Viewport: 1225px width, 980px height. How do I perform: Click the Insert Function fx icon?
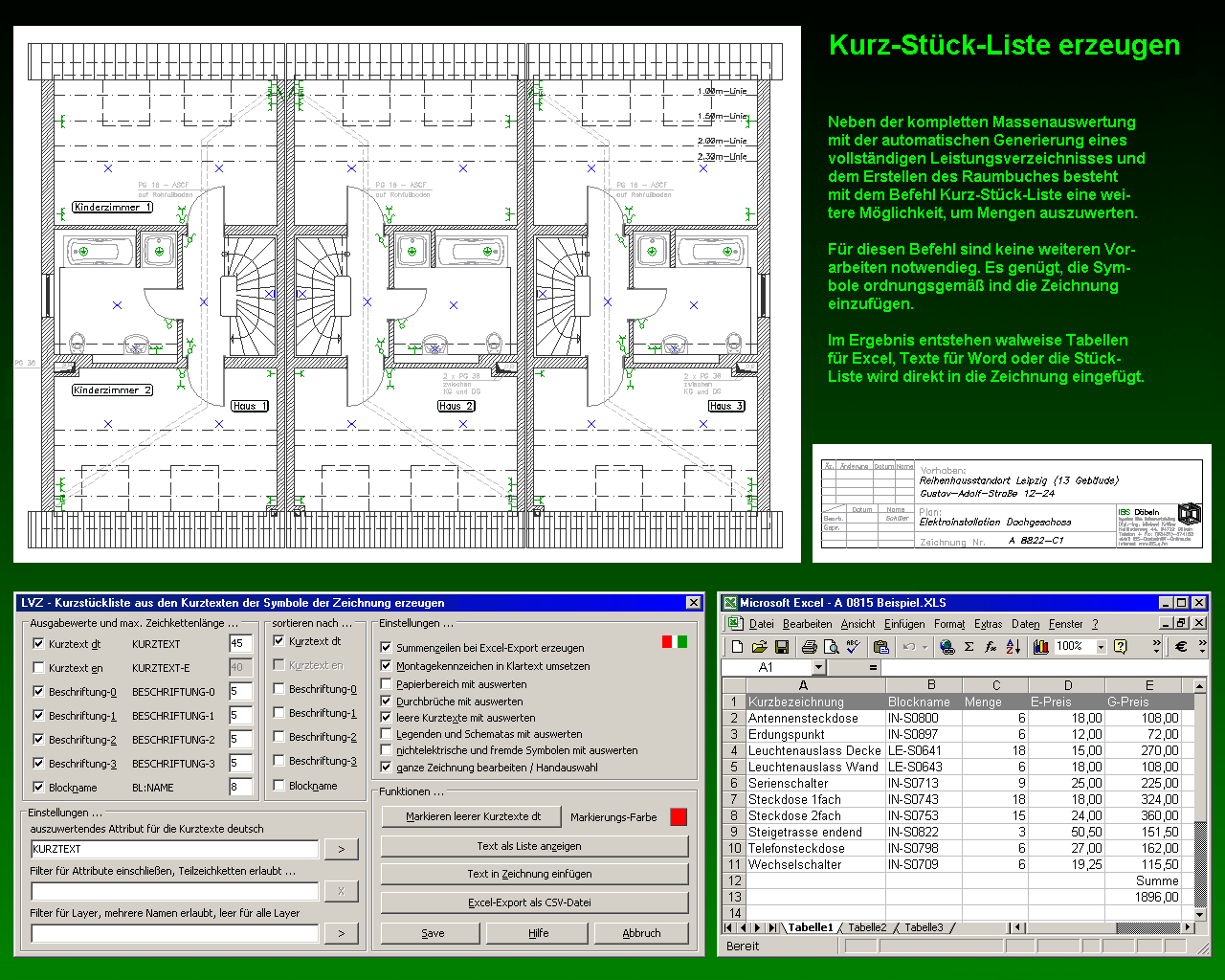coord(991,647)
